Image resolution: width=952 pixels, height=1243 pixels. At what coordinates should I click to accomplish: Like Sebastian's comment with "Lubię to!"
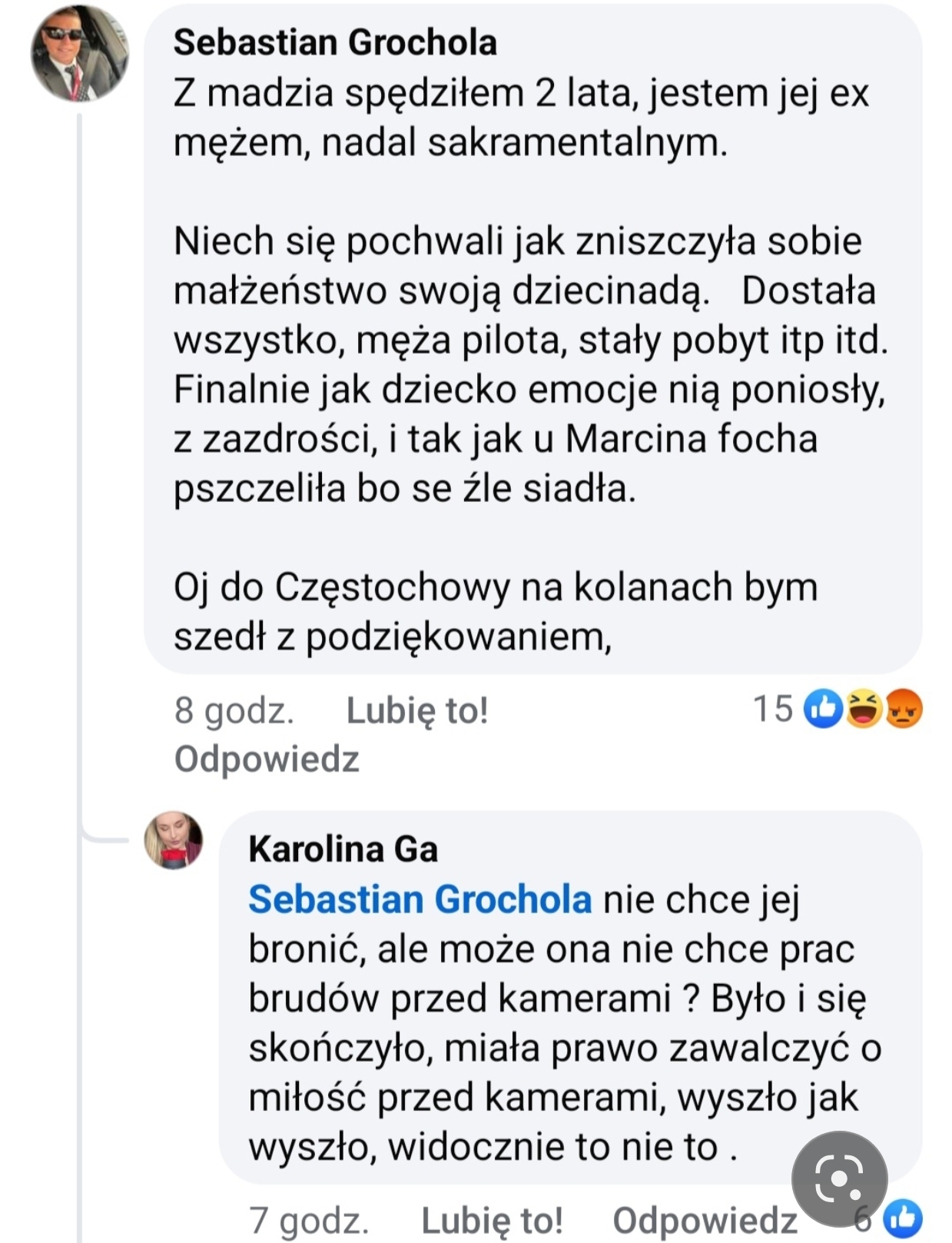point(416,710)
